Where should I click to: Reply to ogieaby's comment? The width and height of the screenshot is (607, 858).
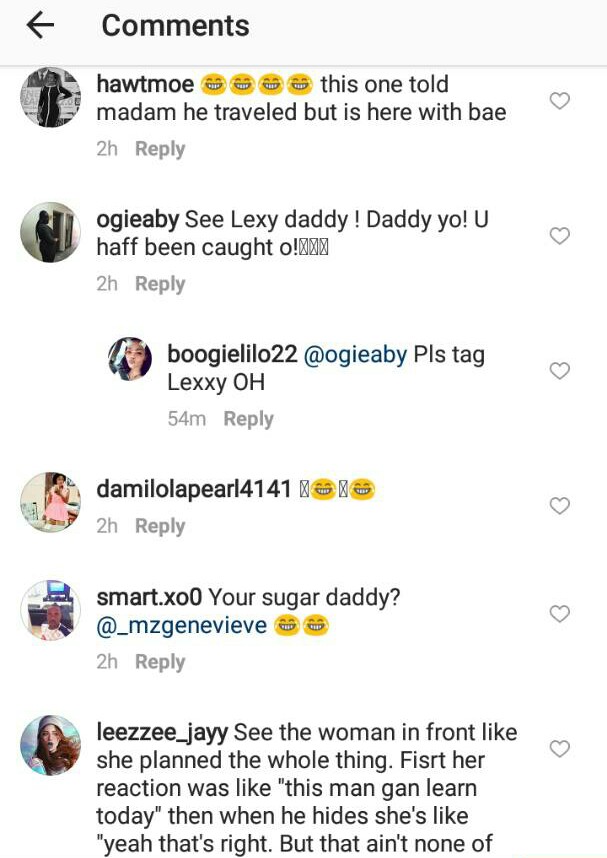(x=160, y=284)
